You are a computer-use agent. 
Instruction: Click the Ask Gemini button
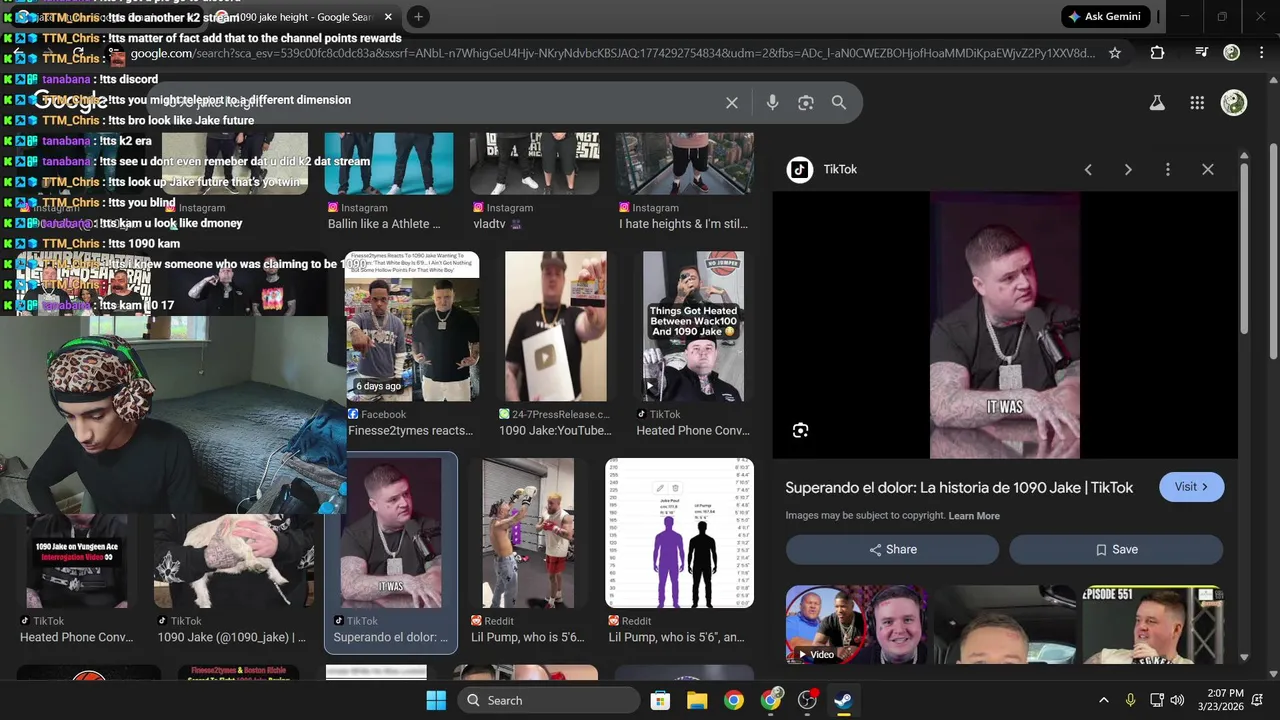pyautogui.click(x=1107, y=17)
